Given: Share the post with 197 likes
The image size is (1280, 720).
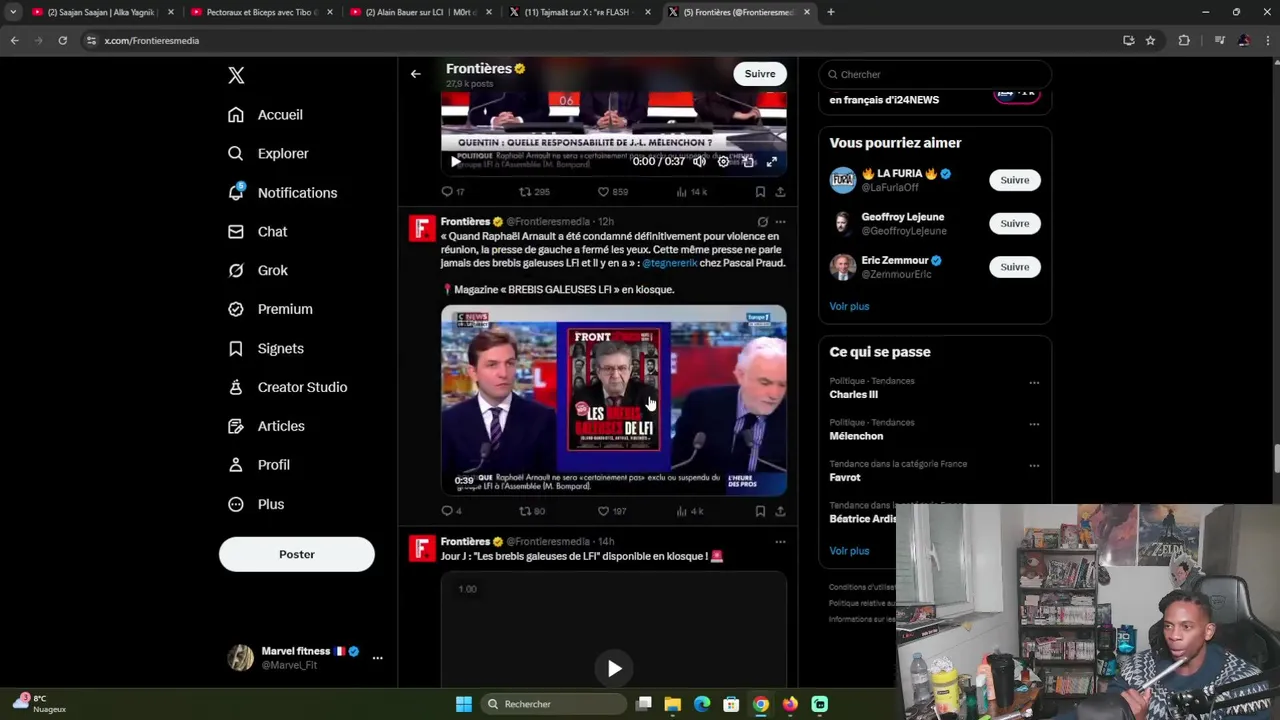Looking at the screenshot, I should coord(780,511).
